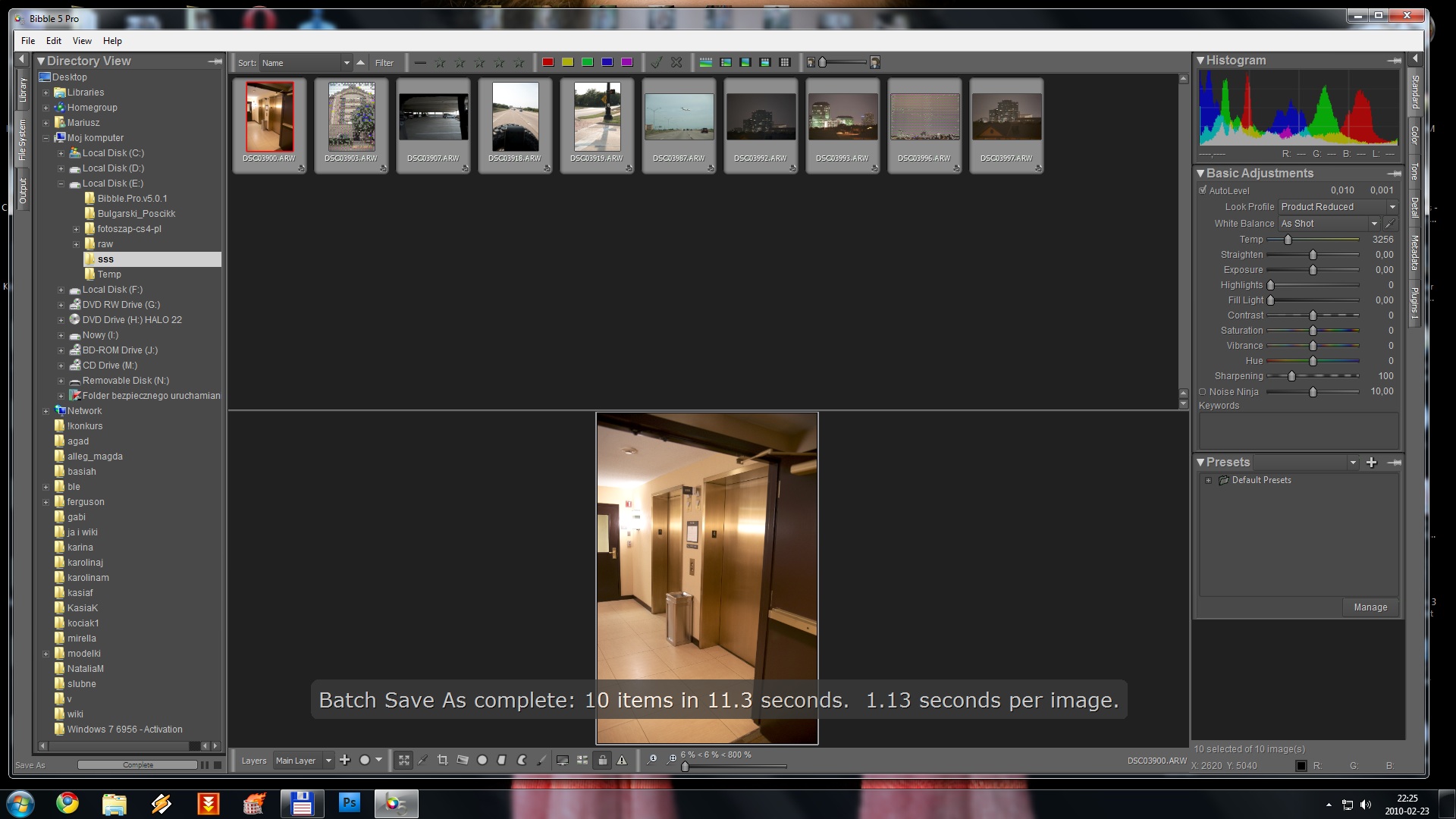The height and width of the screenshot is (819, 1456).
Task: Select the Crop tool in bottom toolbar
Action: pos(443,760)
